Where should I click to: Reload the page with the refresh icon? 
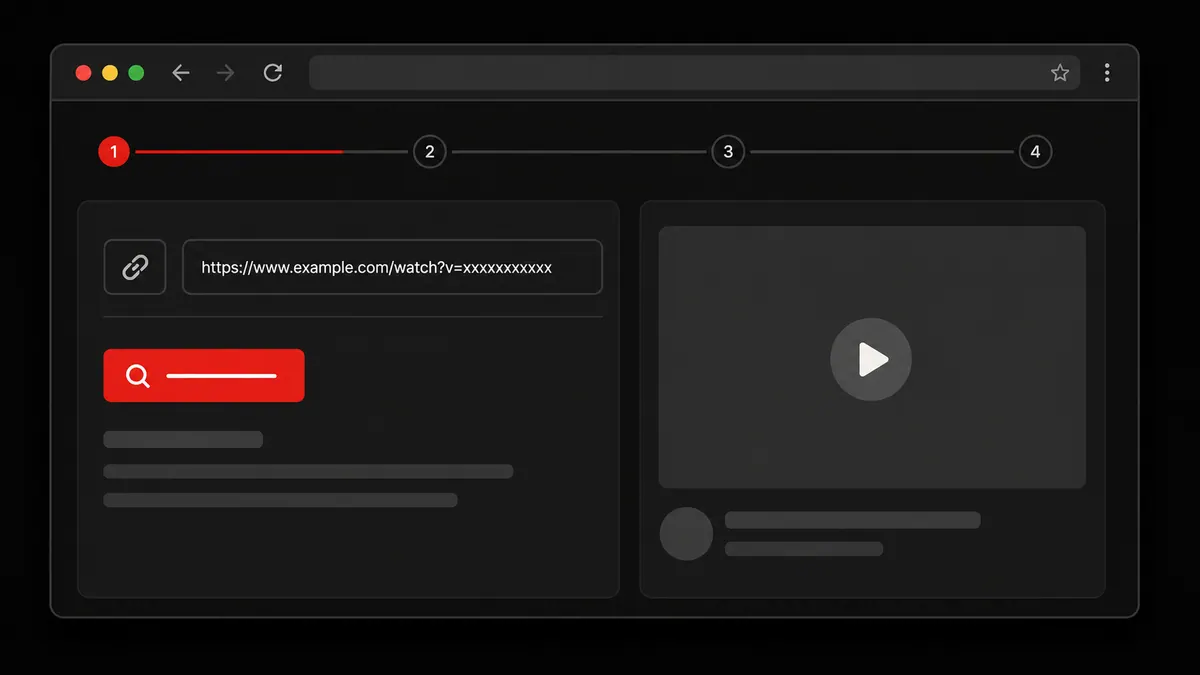[x=272, y=73]
